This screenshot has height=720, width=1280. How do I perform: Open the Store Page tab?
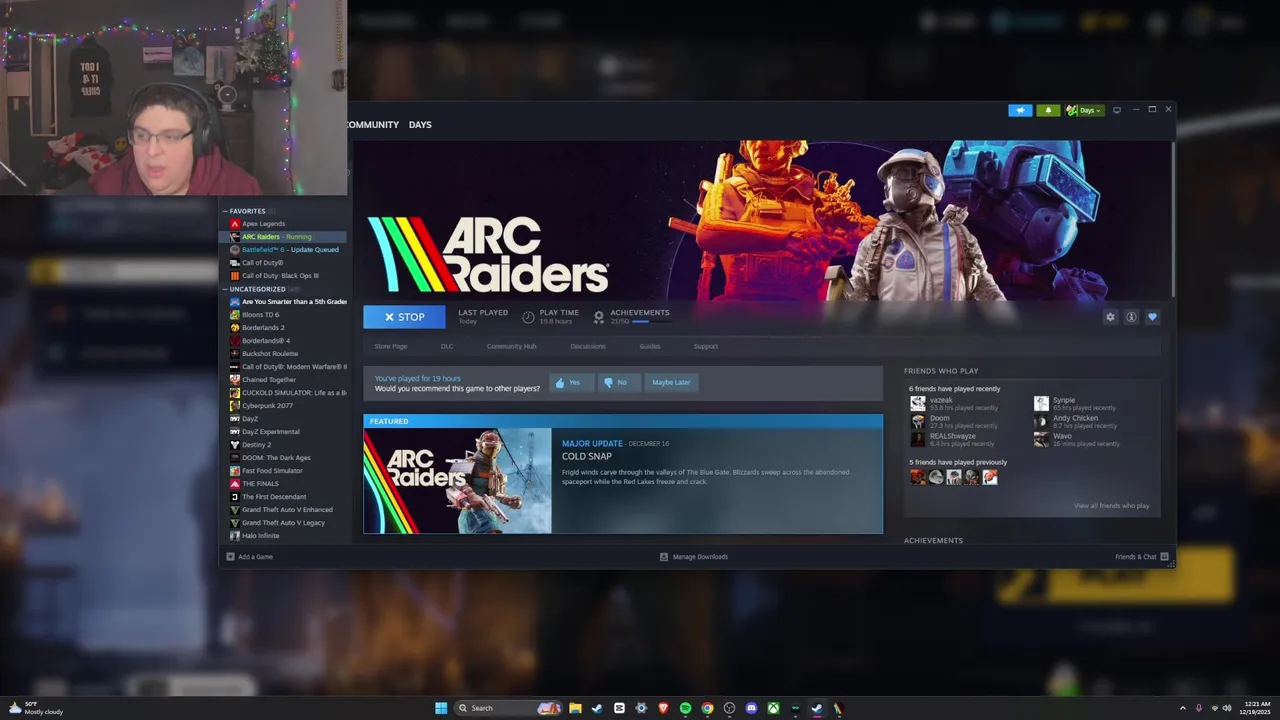(x=390, y=346)
